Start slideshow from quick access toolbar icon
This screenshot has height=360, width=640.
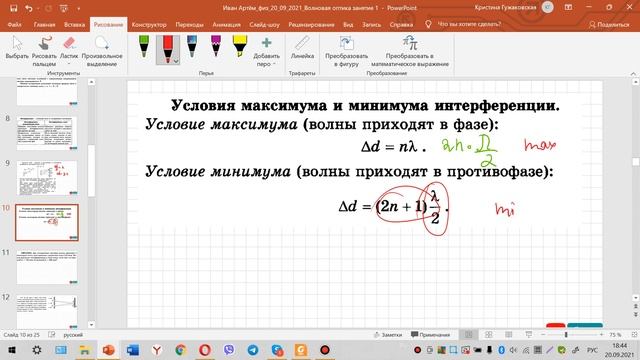pyautogui.click(x=64, y=8)
